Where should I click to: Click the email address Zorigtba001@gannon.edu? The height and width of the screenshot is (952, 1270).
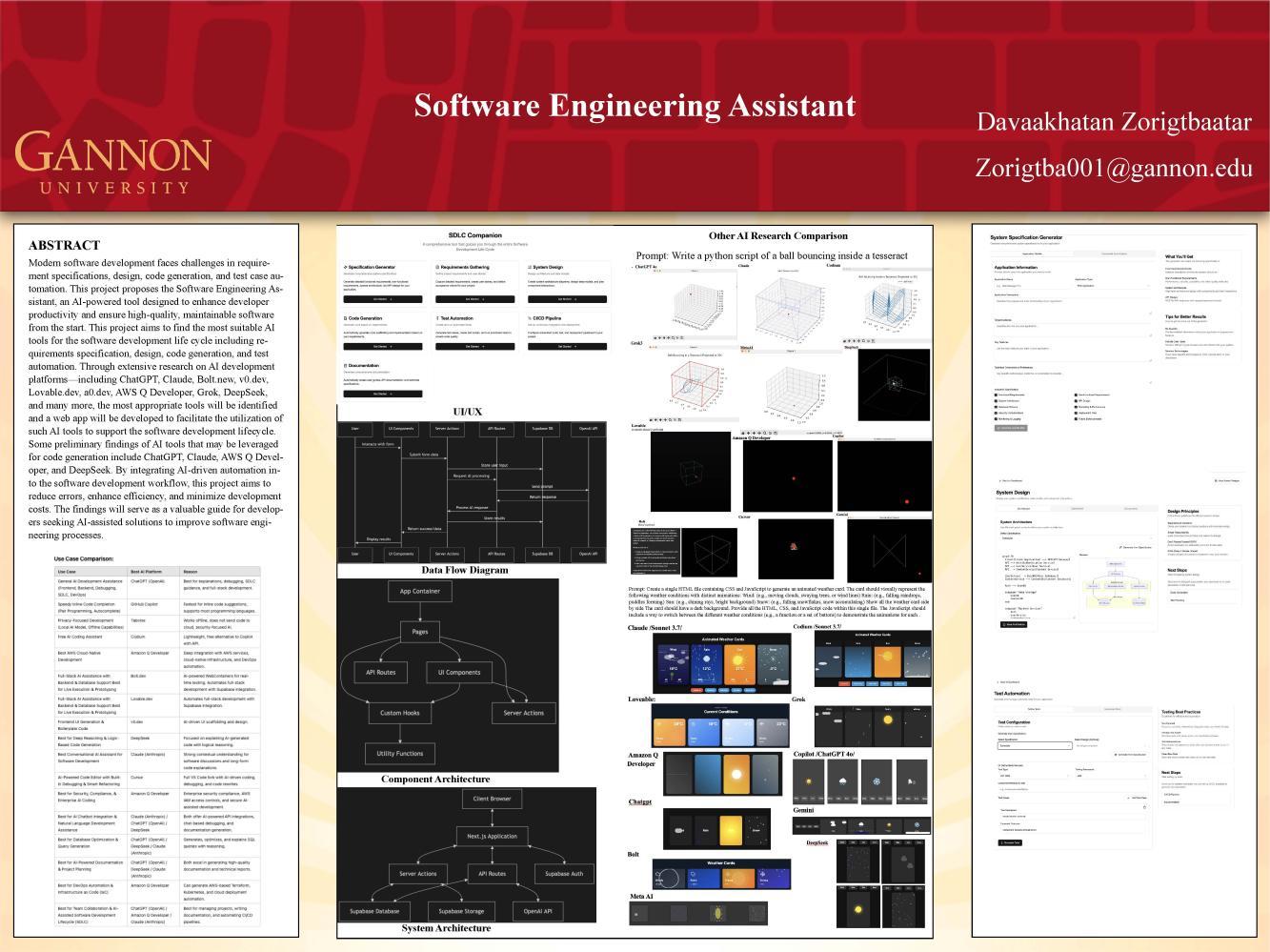[x=1113, y=168]
